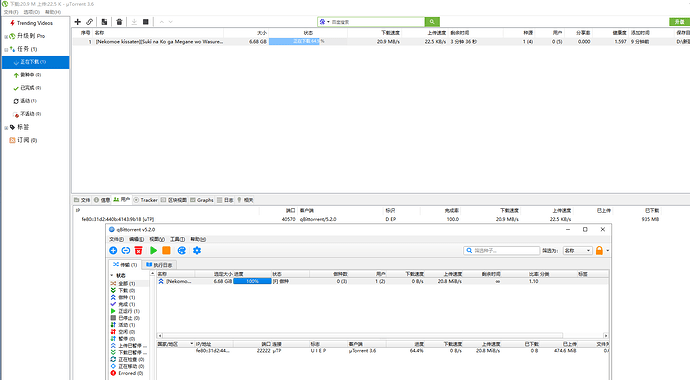This screenshot has width=690, height=380.
Task: Open the search engine dropdown in uTorrent search box
Action: (324, 22)
